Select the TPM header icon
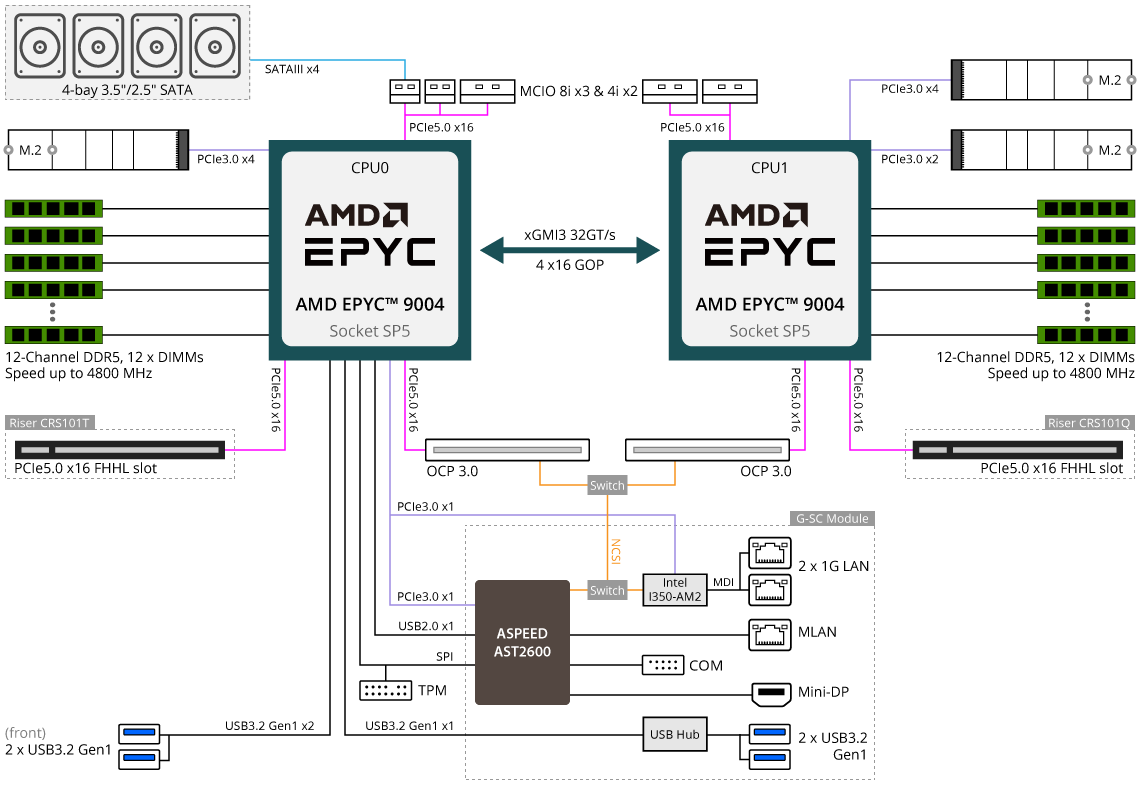The width and height of the screenshot is (1140, 790). 385,690
